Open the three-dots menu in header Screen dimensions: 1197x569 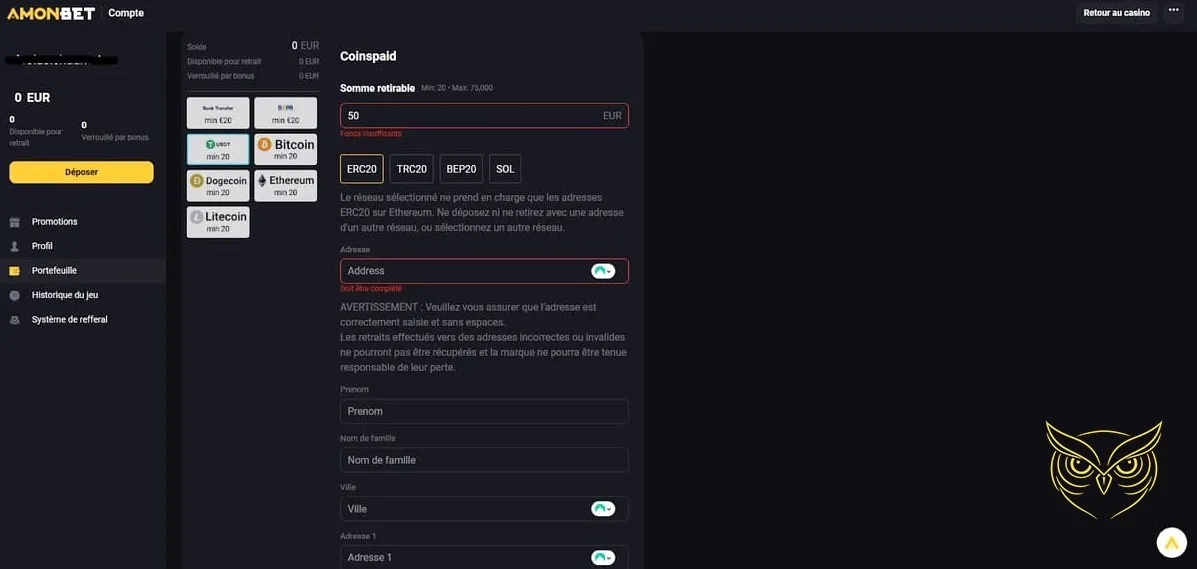1174,12
